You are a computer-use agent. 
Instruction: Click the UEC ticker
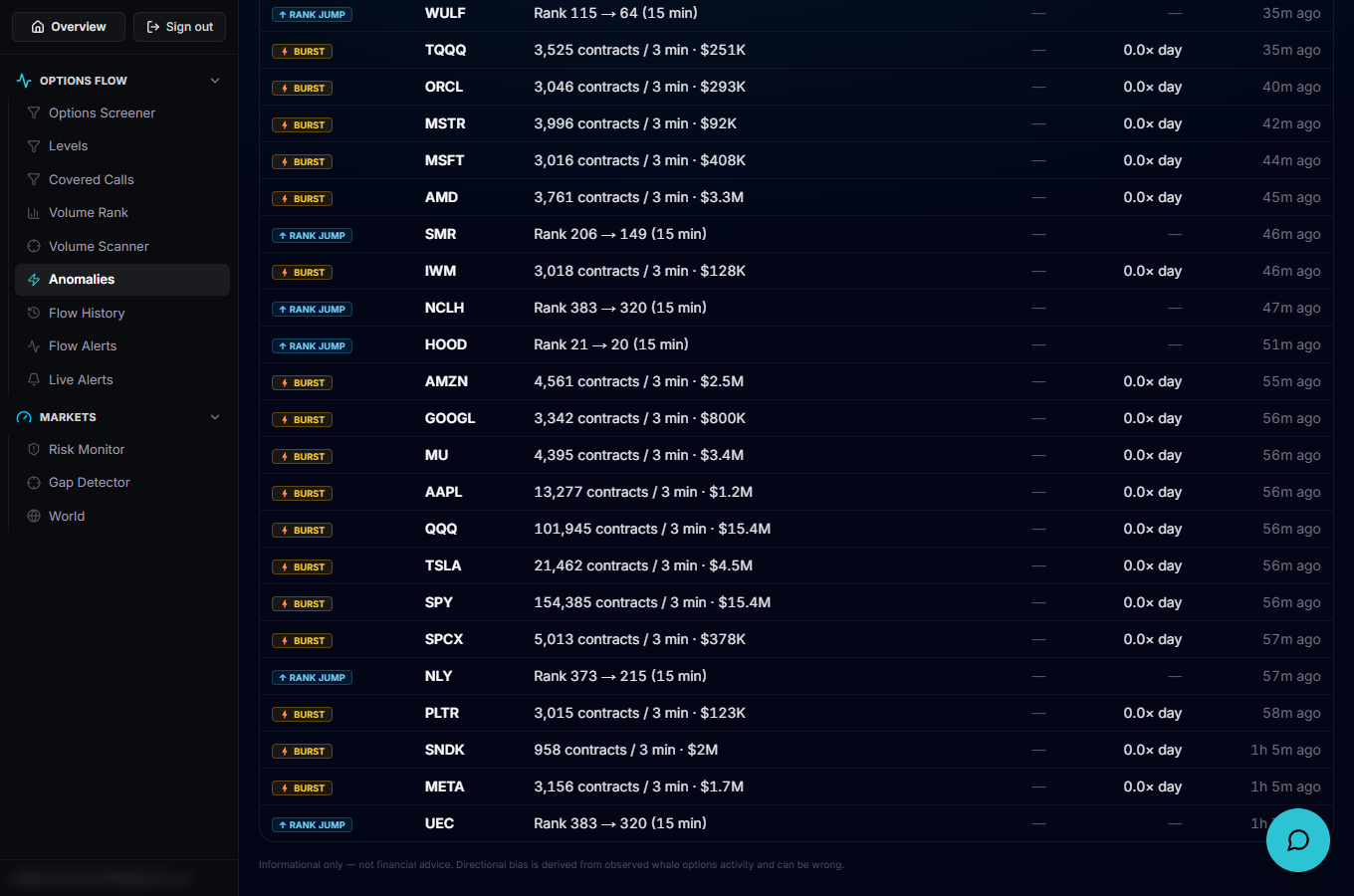(439, 823)
